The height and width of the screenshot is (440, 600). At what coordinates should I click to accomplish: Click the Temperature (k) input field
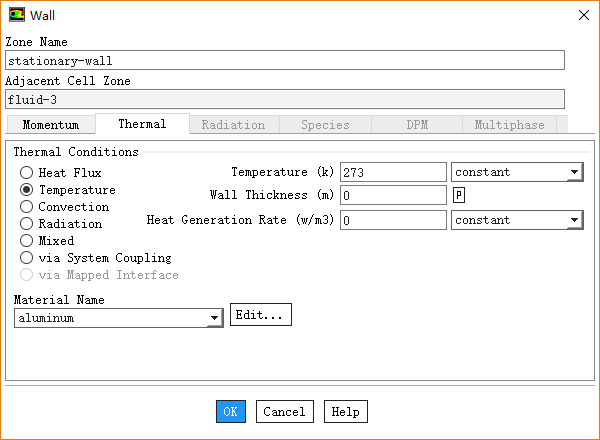click(393, 172)
